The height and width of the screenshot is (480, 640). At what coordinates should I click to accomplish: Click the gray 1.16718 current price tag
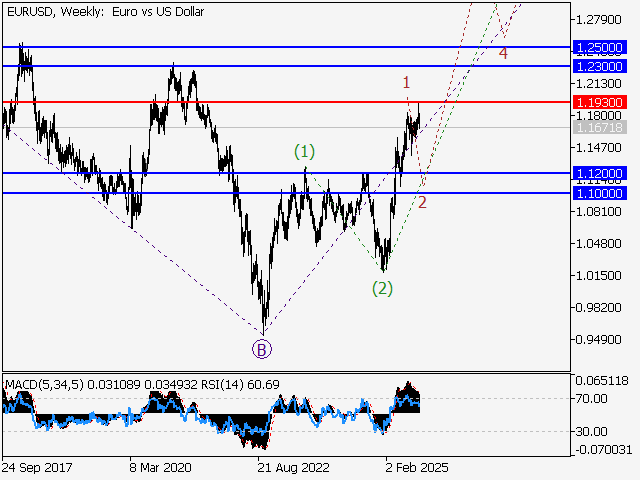point(600,128)
